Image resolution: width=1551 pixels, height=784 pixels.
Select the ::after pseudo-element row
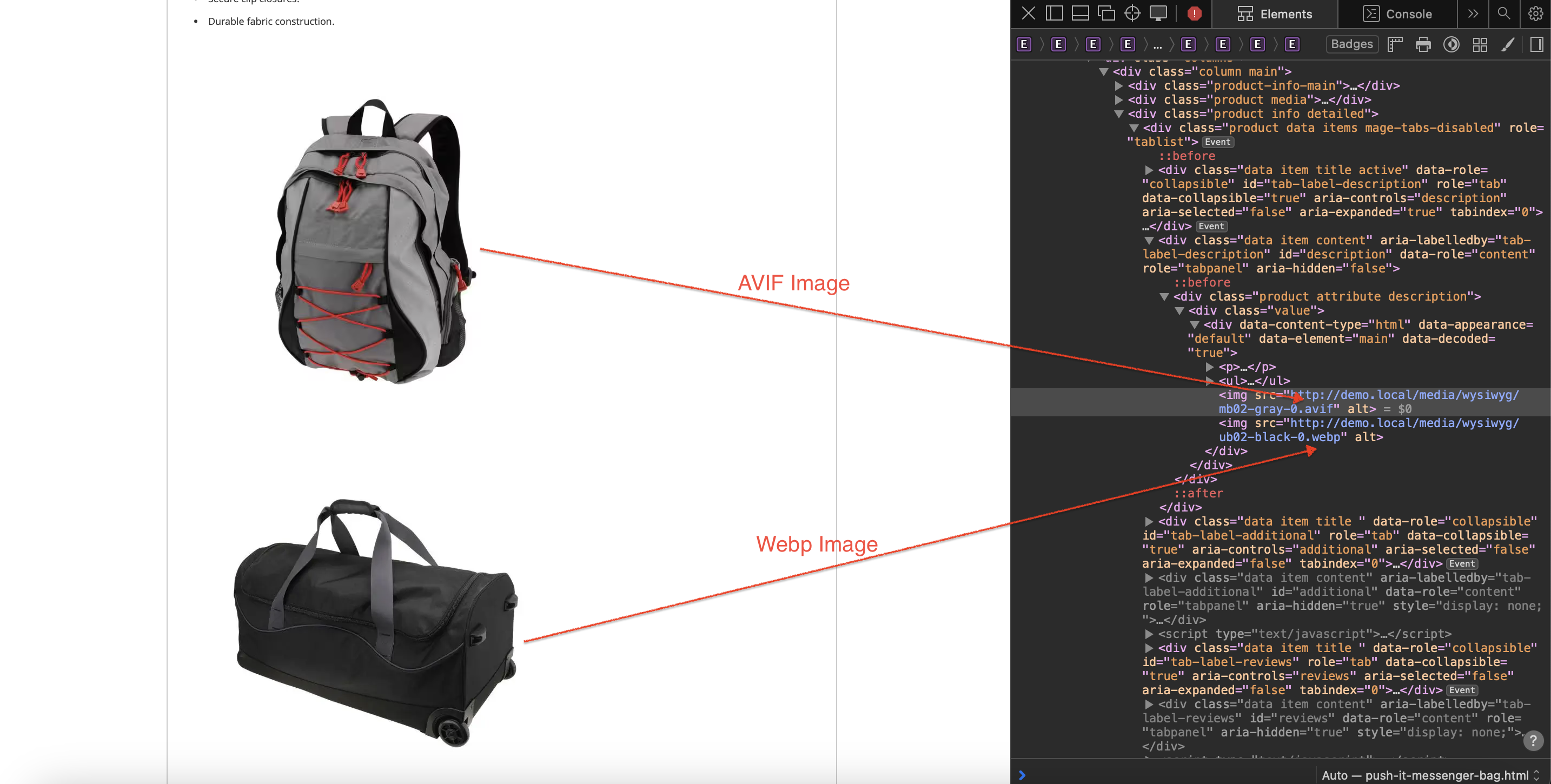pos(1199,493)
